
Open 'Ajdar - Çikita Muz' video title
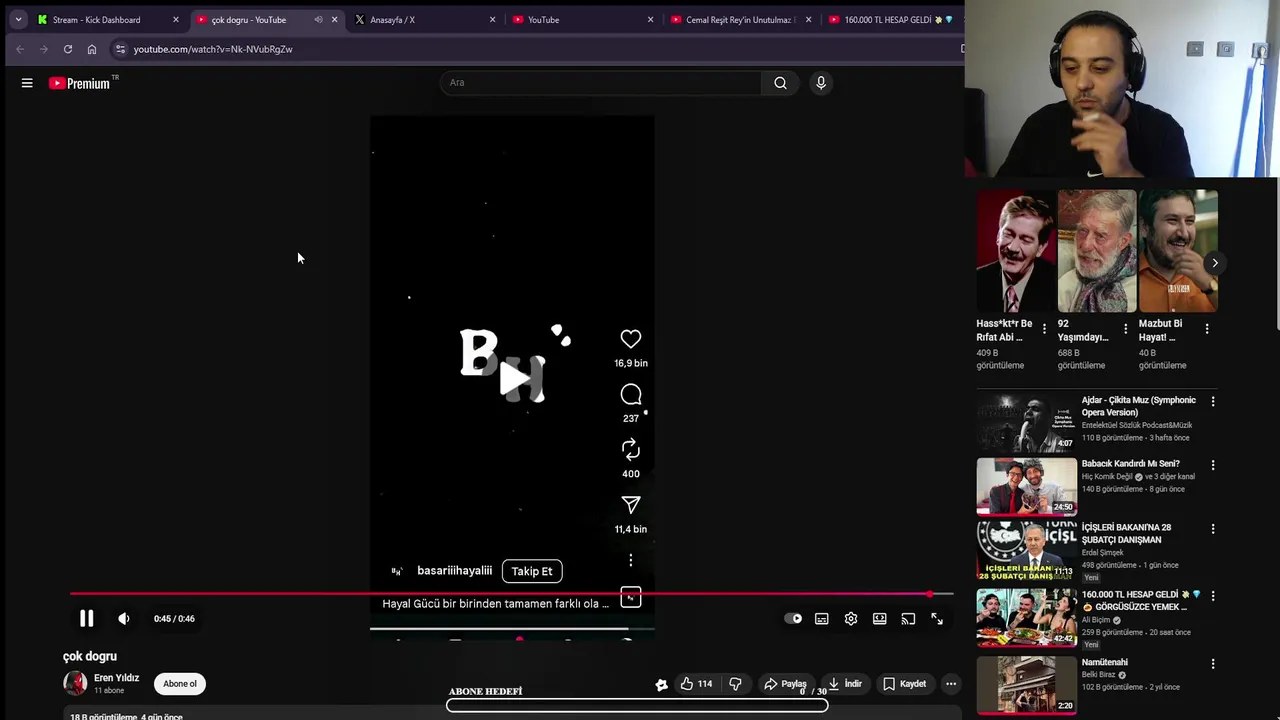pyautogui.click(x=1138, y=406)
